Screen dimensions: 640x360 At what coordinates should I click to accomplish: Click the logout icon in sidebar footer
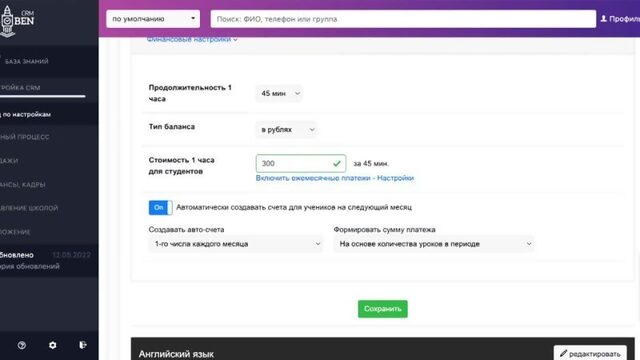[x=83, y=345]
